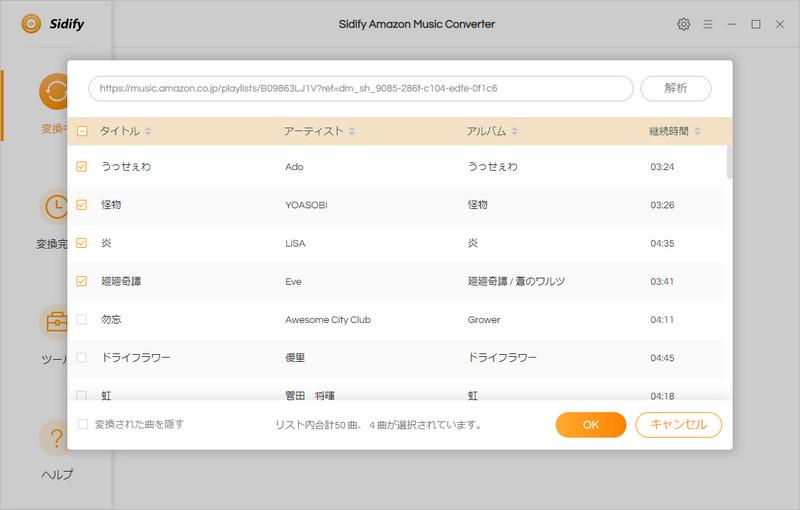
Task: Uncheck the 廻廻奇譚 Eve checkbox
Action: tap(82, 281)
